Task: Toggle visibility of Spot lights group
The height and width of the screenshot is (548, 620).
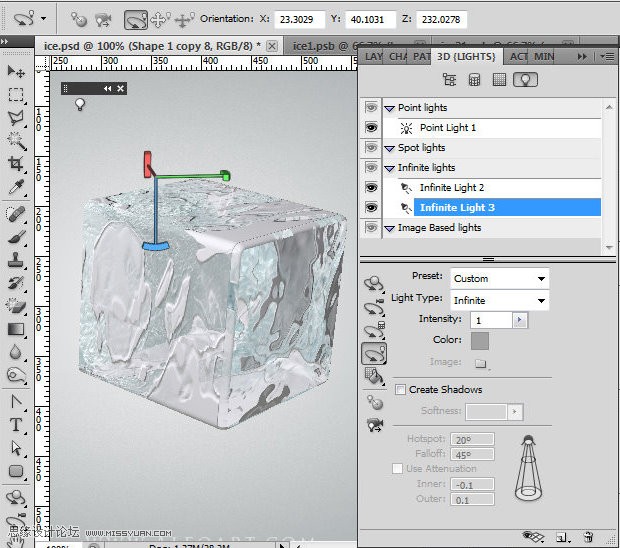Action: point(371,147)
